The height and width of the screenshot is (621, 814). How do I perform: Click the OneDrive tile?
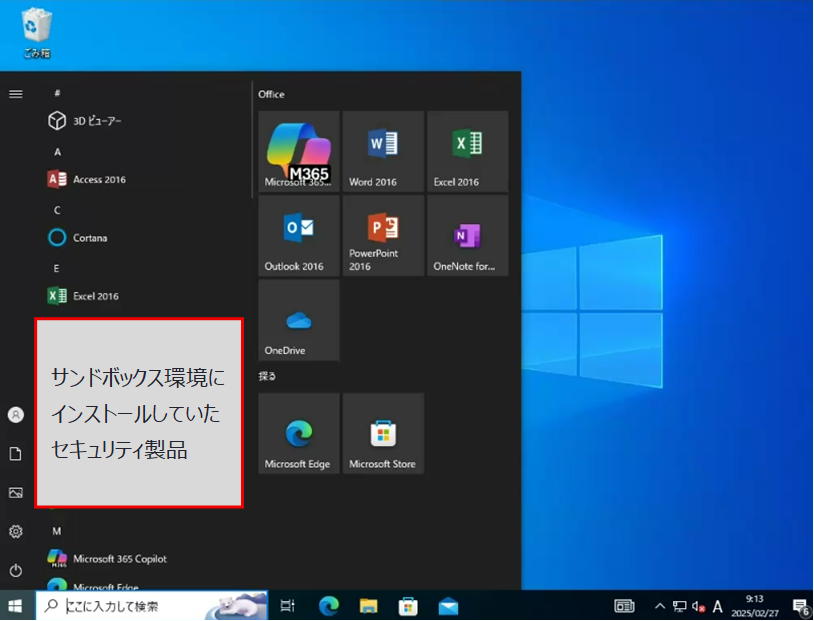pos(298,319)
